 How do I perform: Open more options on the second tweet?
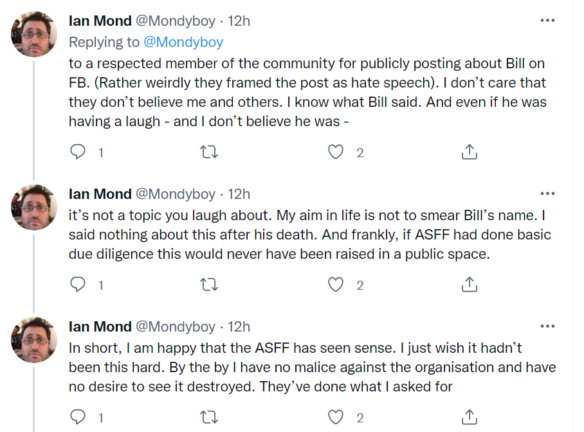click(x=548, y=194)
